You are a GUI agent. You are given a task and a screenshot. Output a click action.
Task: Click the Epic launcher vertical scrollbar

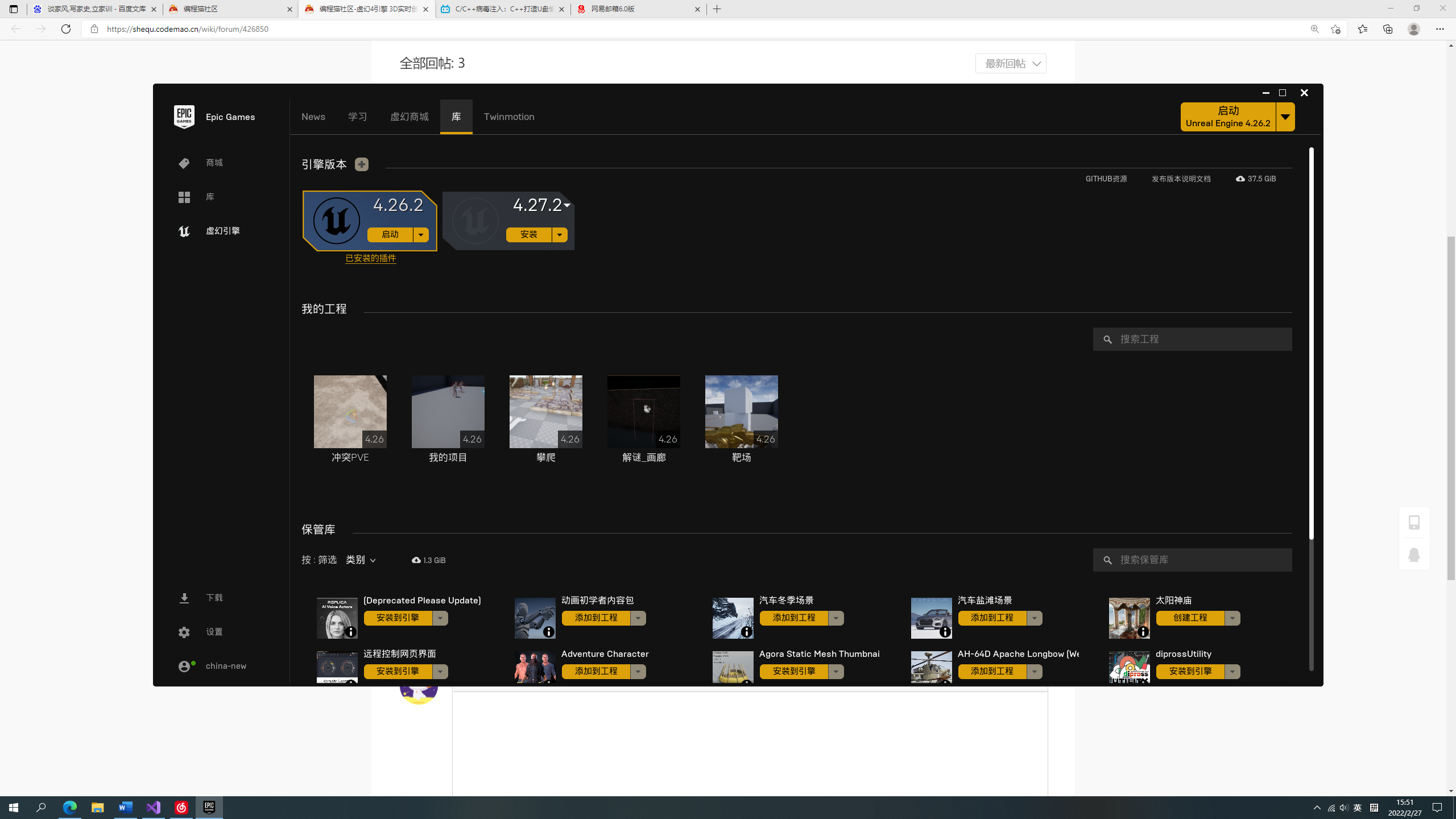pyautogui.click(x=1312, y=343)
